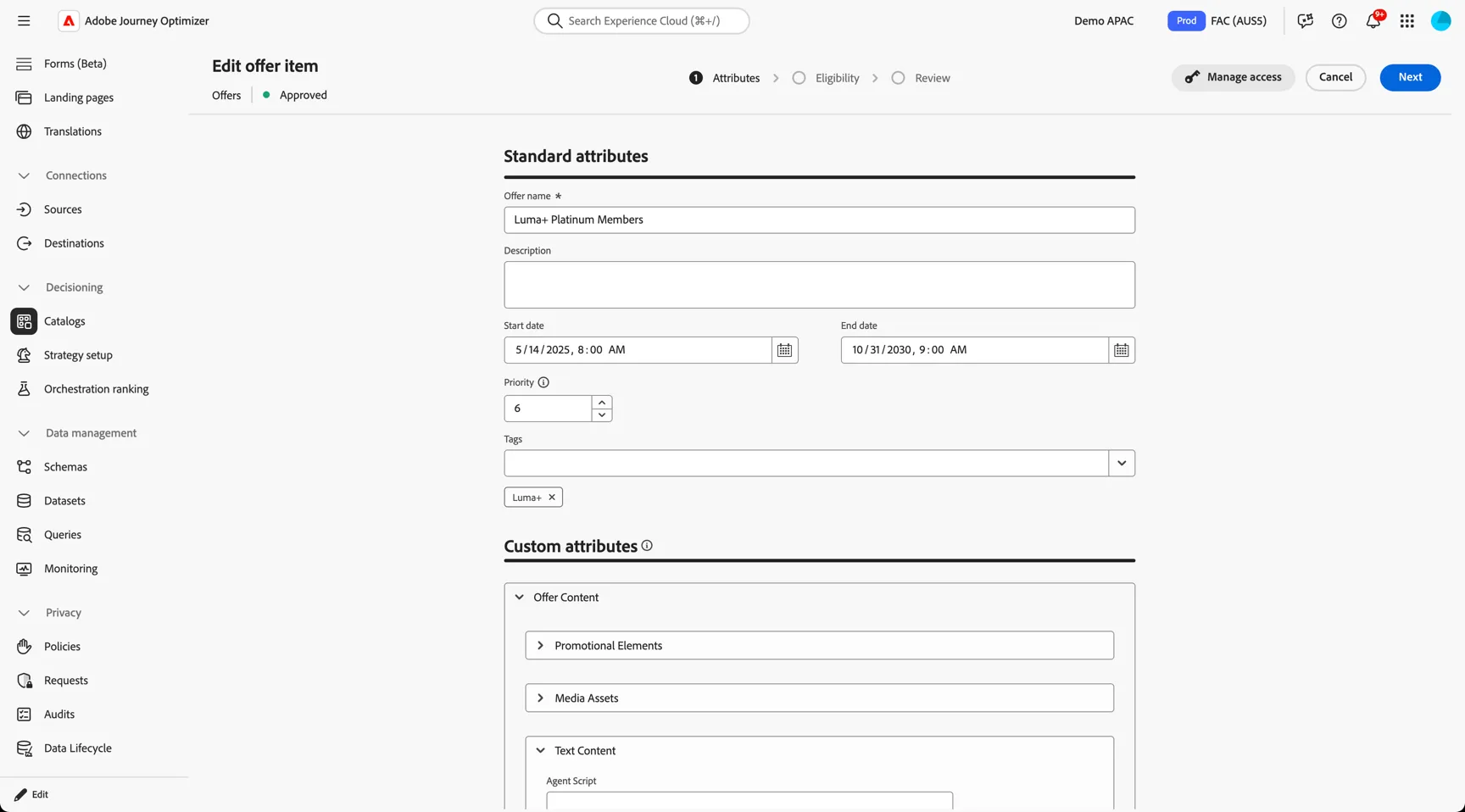Open the Start date calendar picker
The width and height of the screenshot is (1465, 812).
point(784,350)
